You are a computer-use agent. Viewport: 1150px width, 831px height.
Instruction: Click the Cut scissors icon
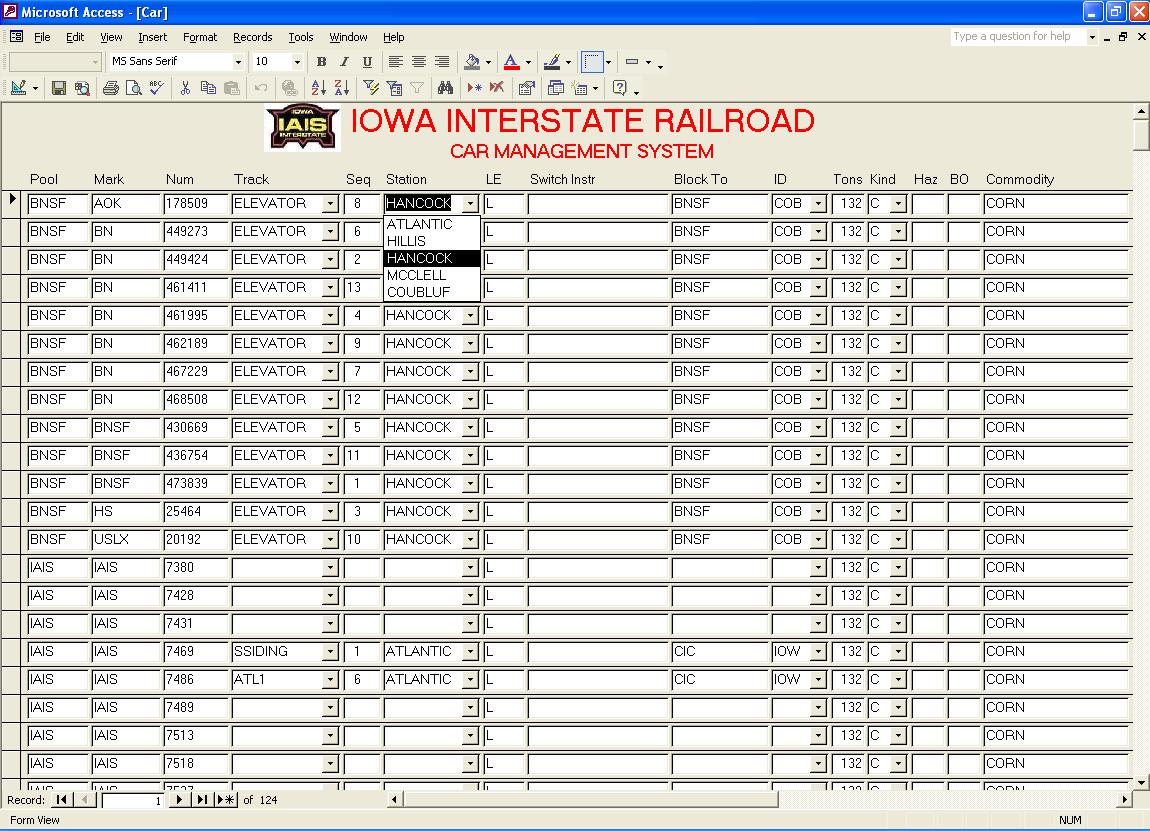[186, 88]
